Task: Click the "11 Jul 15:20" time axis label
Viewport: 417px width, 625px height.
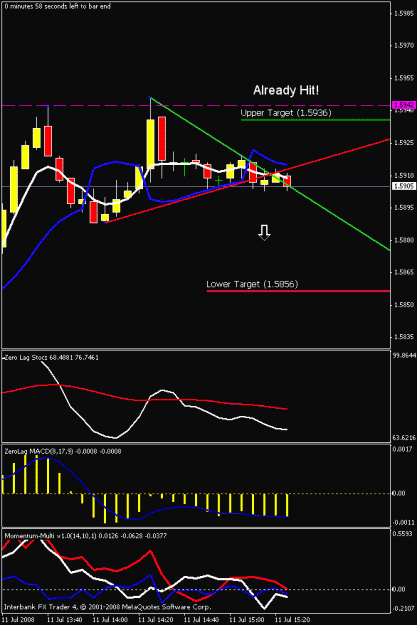Action: (x=292, y=620)
